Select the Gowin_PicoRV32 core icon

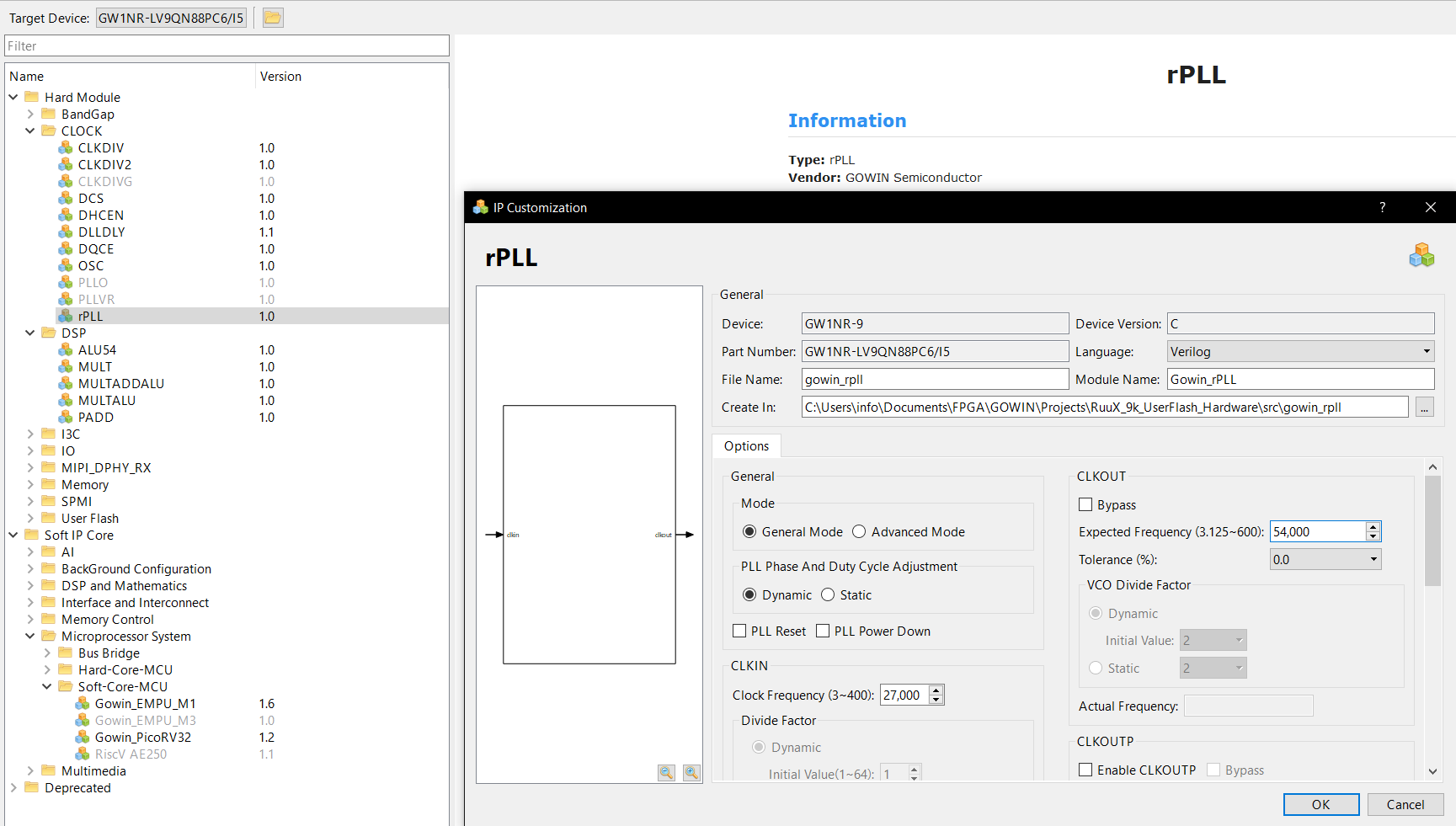point(83,737)
